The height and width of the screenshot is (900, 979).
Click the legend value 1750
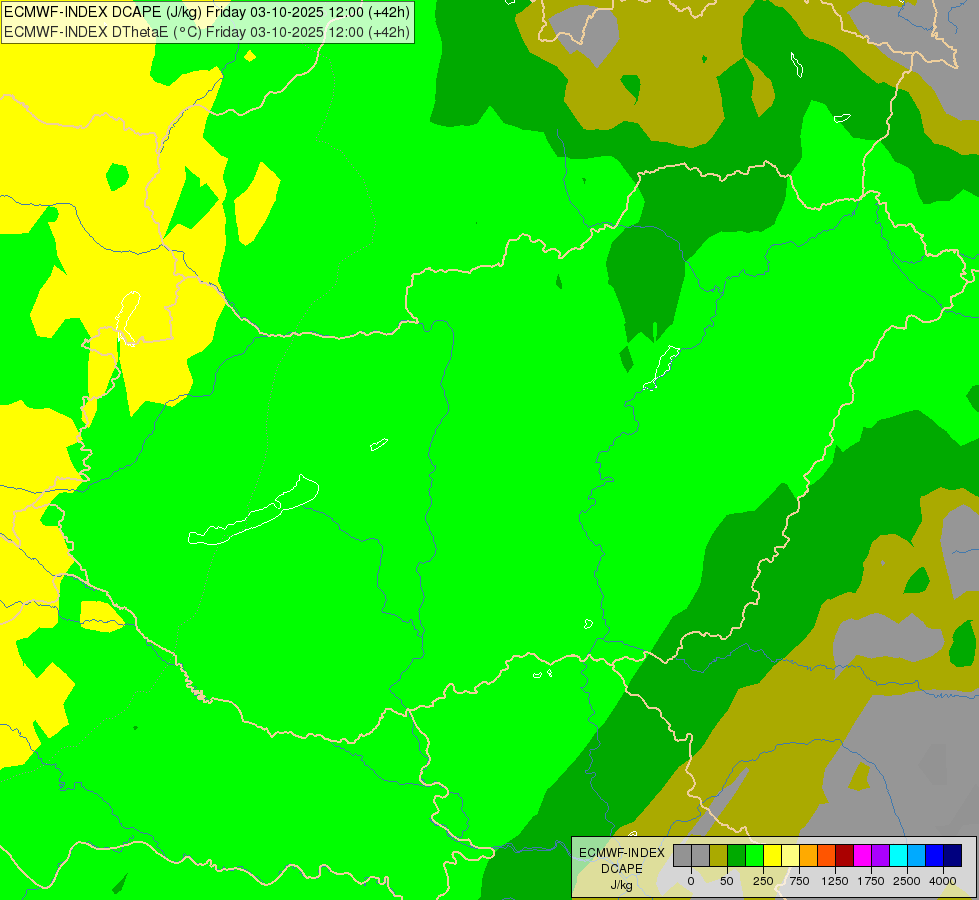871,881
